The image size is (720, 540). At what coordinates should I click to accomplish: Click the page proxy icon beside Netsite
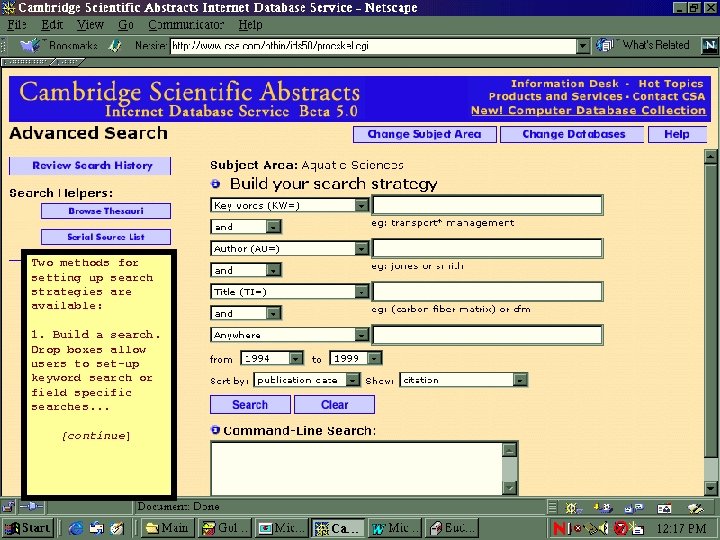click(x=115, y=45)
